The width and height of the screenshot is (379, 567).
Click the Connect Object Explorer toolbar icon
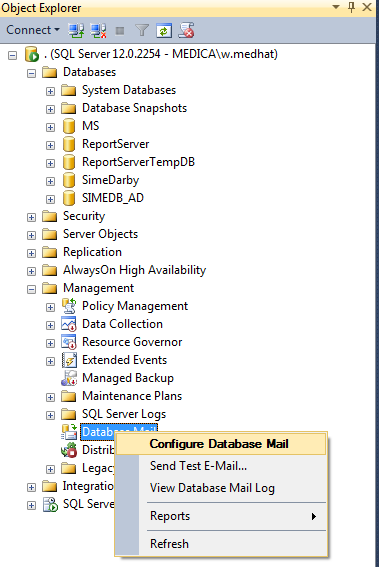[76, 30]
